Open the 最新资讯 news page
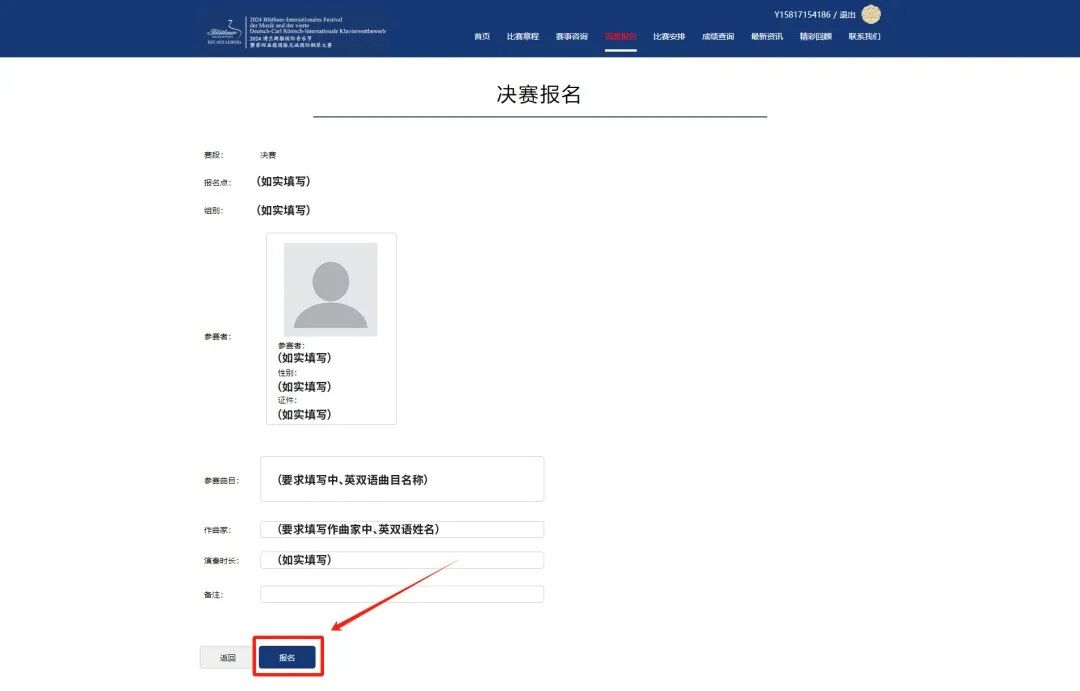 [x=767, y=36]
